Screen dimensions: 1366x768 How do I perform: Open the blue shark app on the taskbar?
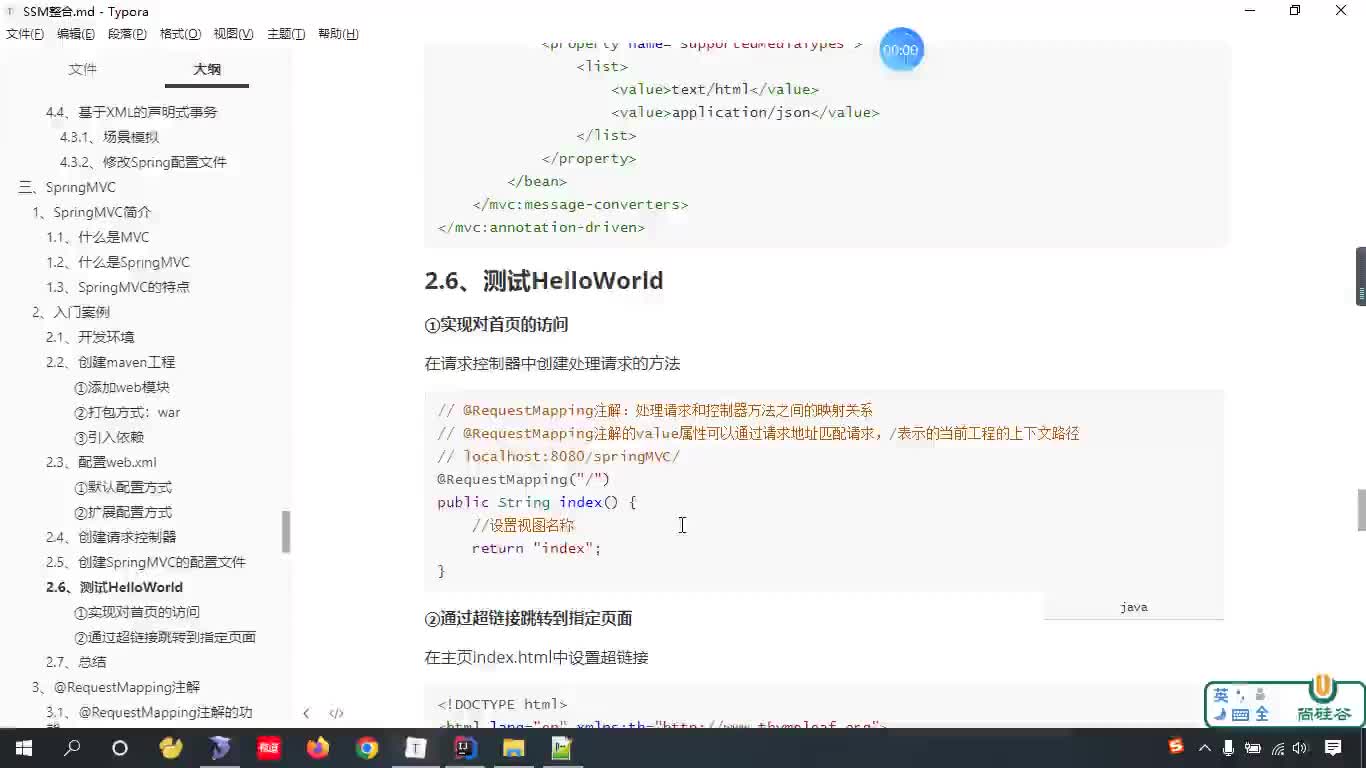click(x=220, y=748)
